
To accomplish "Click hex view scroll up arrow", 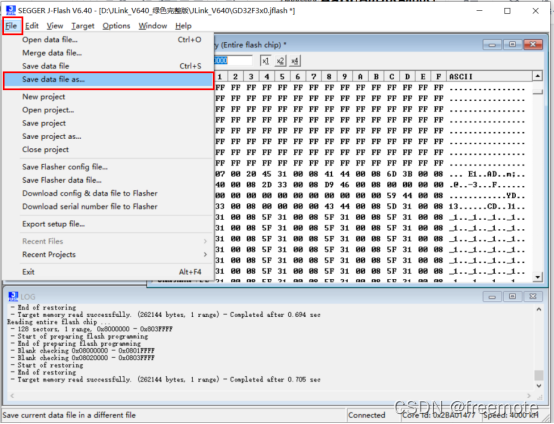I will point(537,76).
